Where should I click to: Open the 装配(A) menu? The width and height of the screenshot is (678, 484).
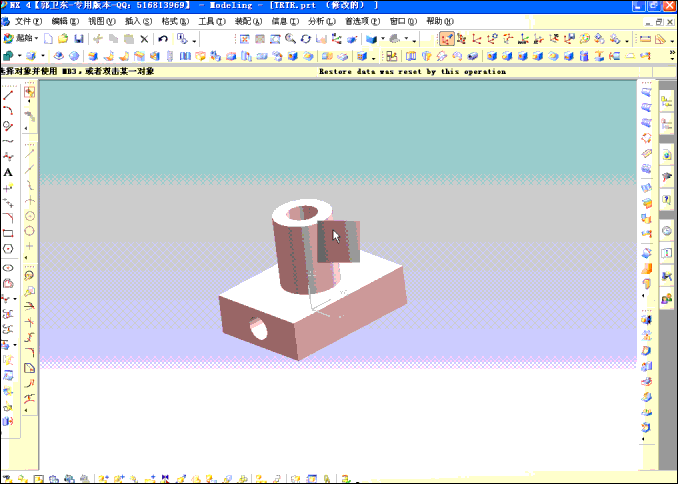tap(249, 21)
